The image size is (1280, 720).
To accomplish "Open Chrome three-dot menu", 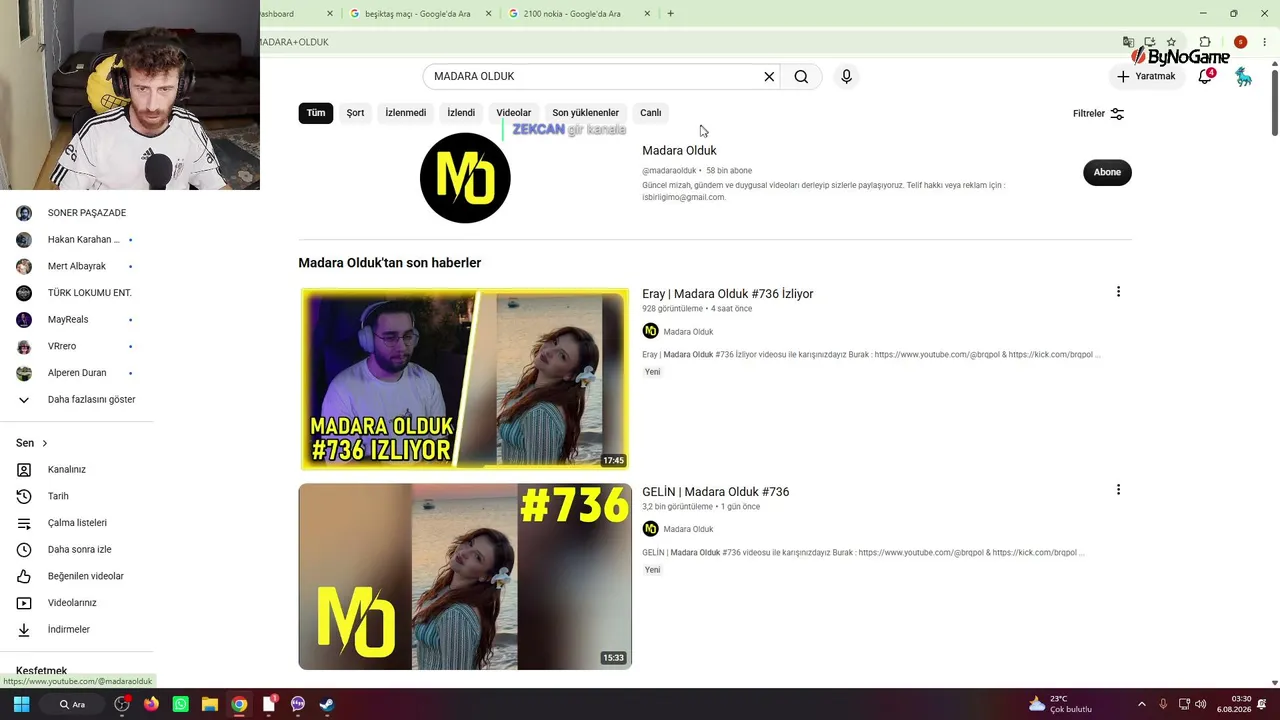I will click(1264, 42).
